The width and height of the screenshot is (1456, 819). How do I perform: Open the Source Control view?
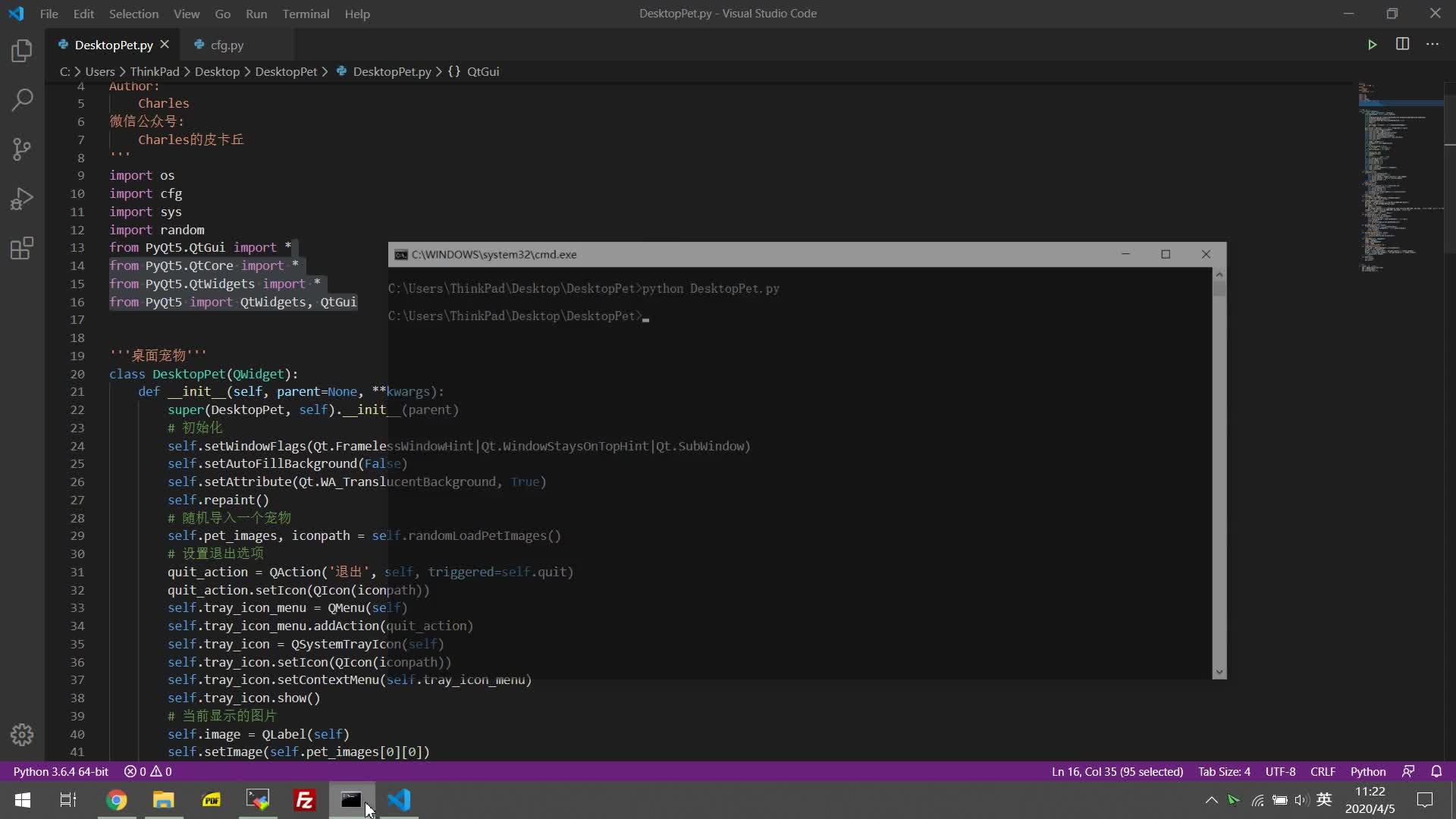[x=22, y=149]
